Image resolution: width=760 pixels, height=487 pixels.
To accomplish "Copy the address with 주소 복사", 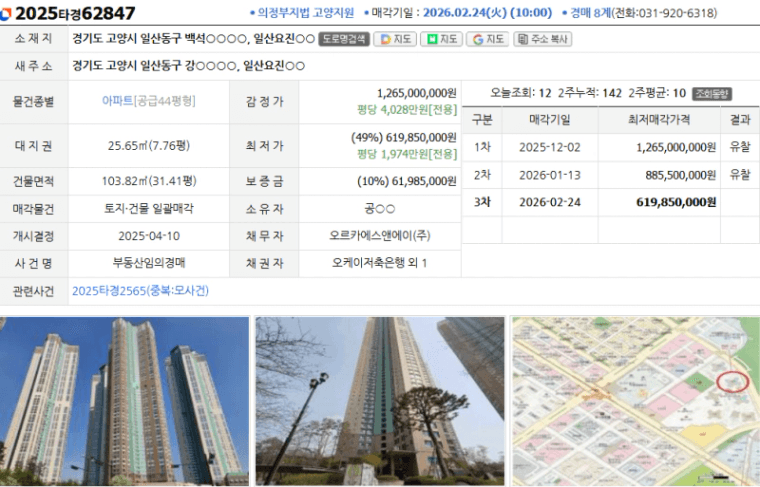I will [x=542, y=39].
